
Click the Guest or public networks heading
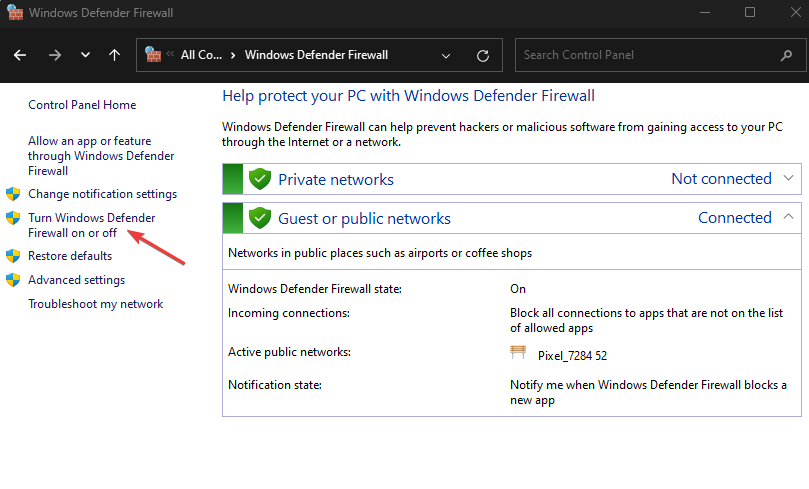click(x=364, y=219)
